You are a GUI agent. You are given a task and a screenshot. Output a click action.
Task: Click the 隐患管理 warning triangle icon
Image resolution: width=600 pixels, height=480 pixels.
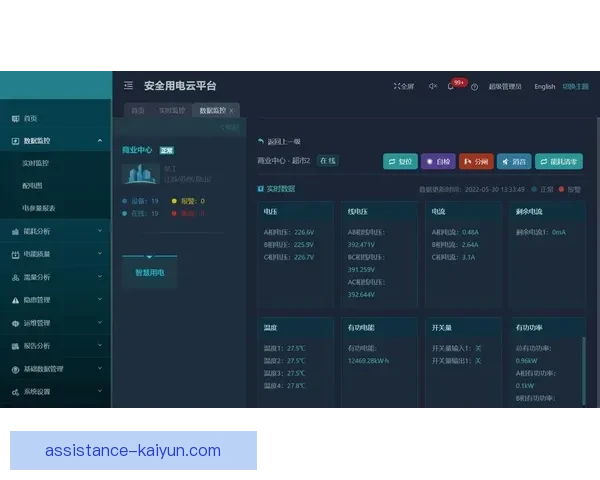(x=15, y=300)
